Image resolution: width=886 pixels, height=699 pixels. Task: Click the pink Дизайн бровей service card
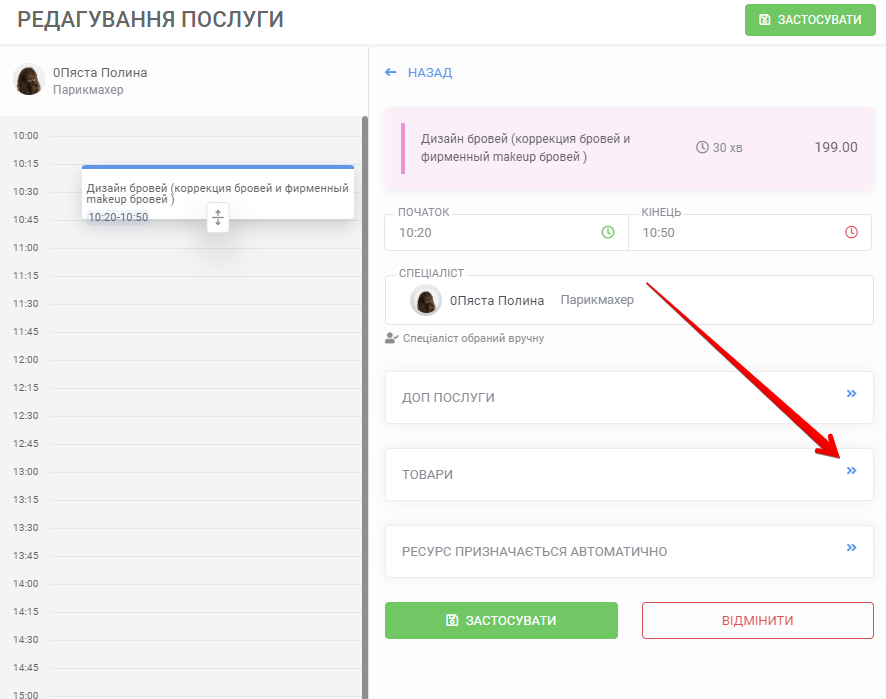629,148
